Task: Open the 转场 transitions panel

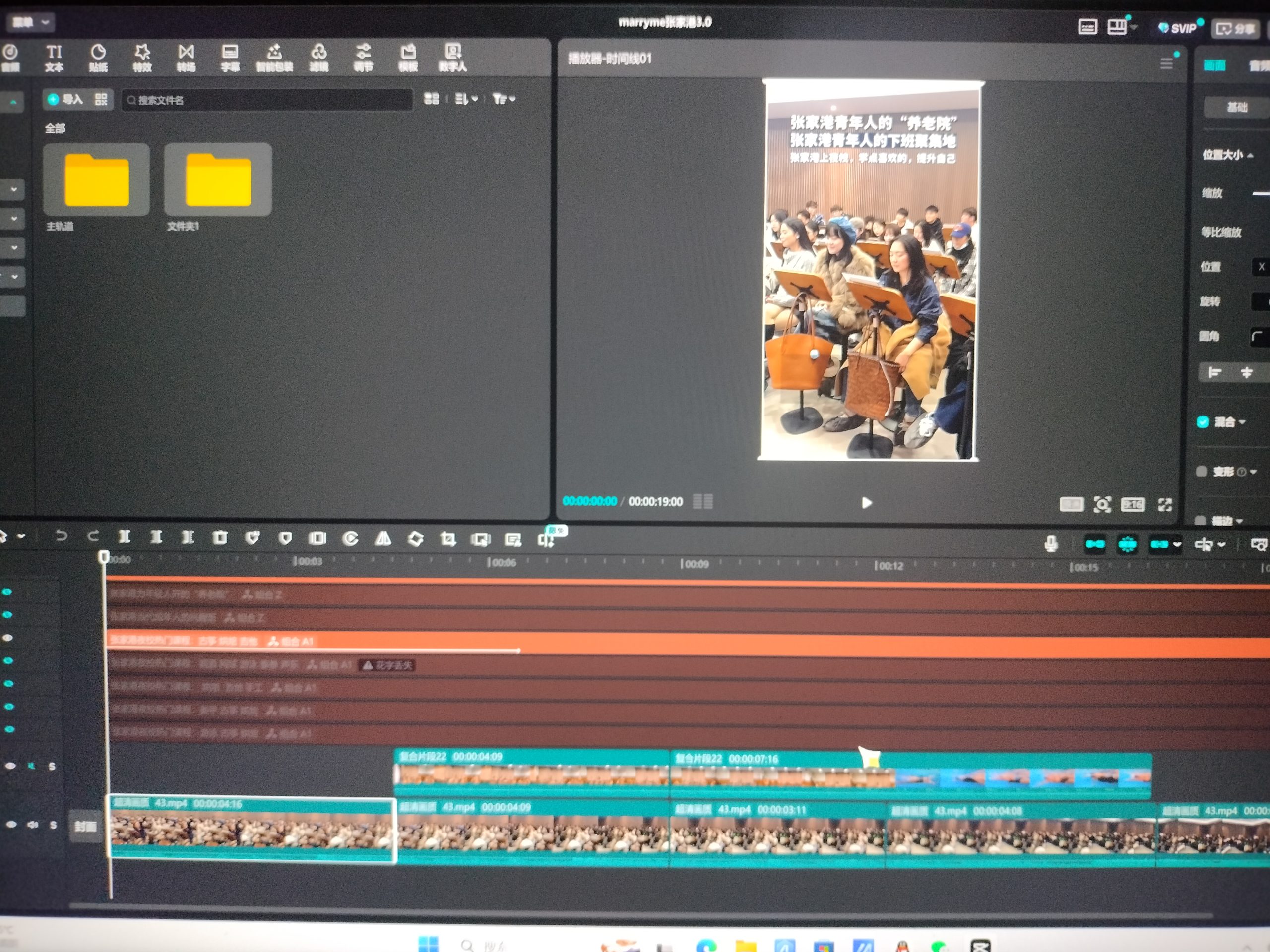Action: pyautogui.click(x=186, y=58)
